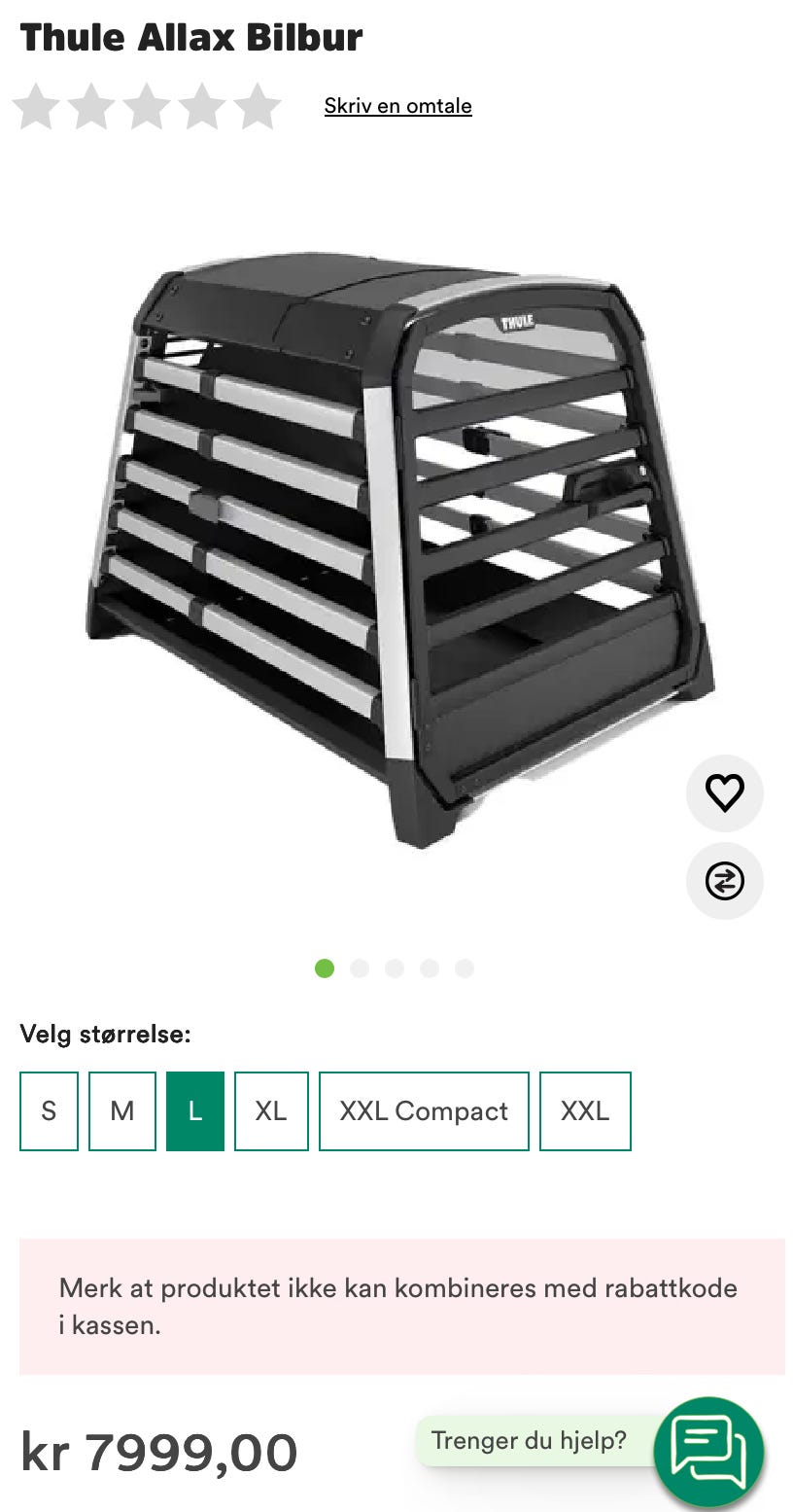The image size is (793, 1512).
Task: Select size S
Action: [49, 1111]
